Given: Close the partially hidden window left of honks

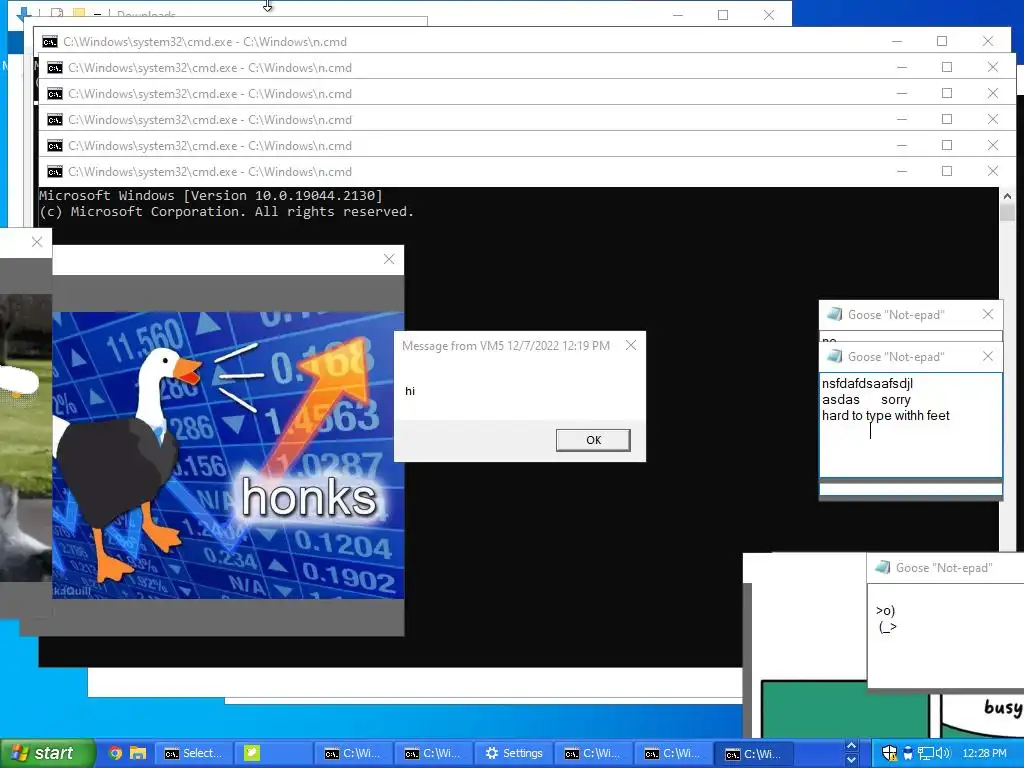Looking at the screenshot, I should tap(37, 242).
